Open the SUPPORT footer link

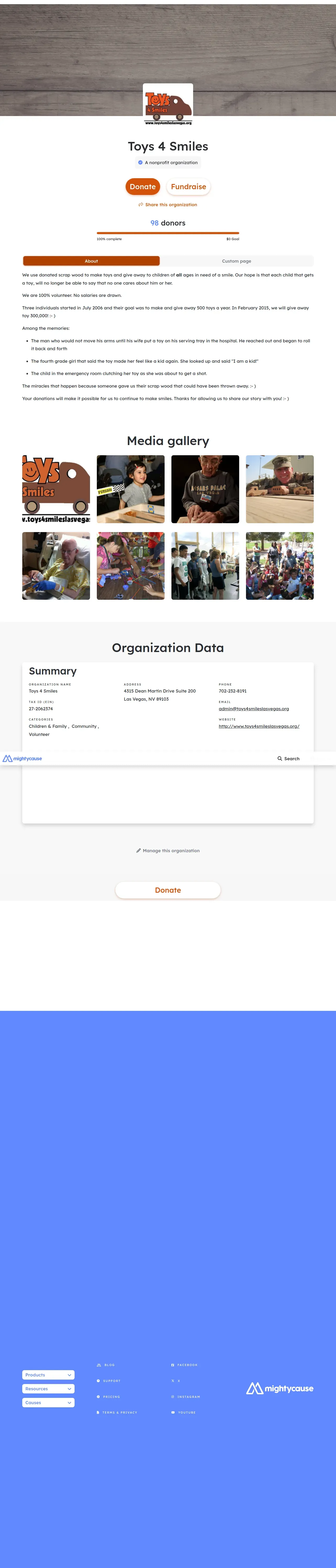click(x=111, y=1381)
